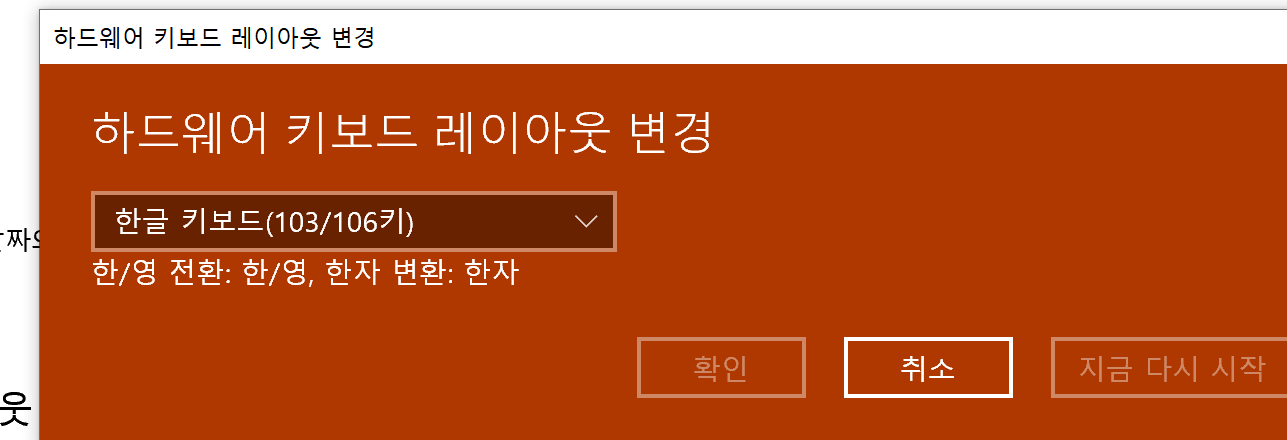The width and height of the screenshot is (1287, 440).
Task: Confirm with the 확인 button
Action: (721, 367)
